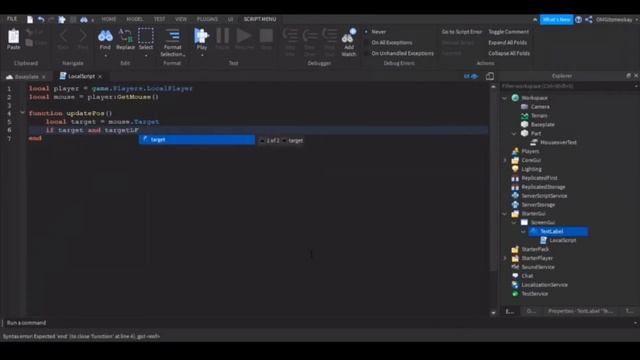640x360 pixels.
Task: Select Lighting in the Explorer
Action: pyautogui.click(x=531, y=169)
